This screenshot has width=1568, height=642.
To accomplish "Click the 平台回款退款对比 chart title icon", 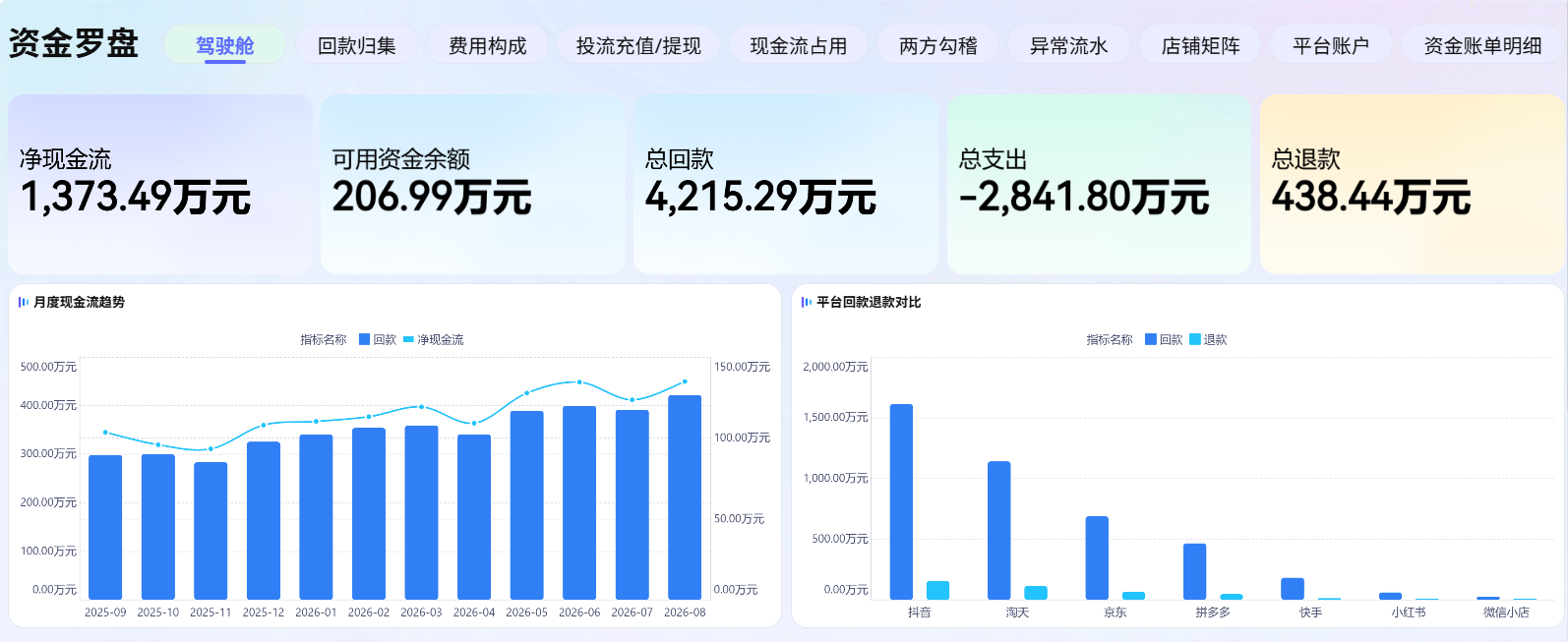I will [x=807, y=302].
